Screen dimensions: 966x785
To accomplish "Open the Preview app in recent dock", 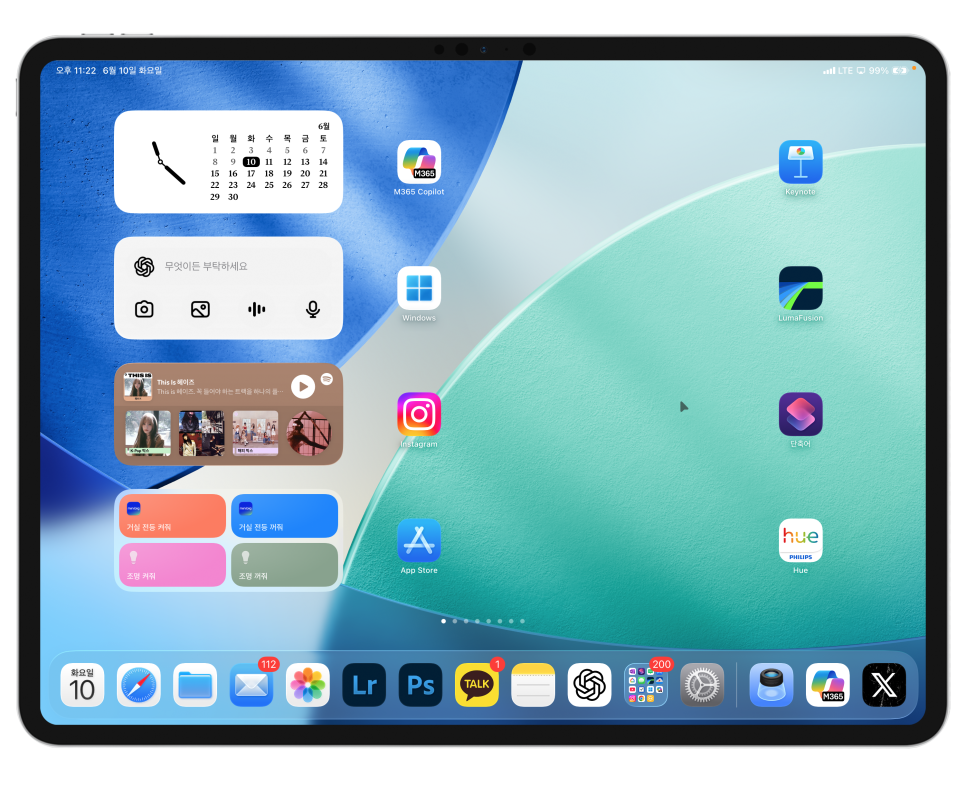I will (771, 685).
